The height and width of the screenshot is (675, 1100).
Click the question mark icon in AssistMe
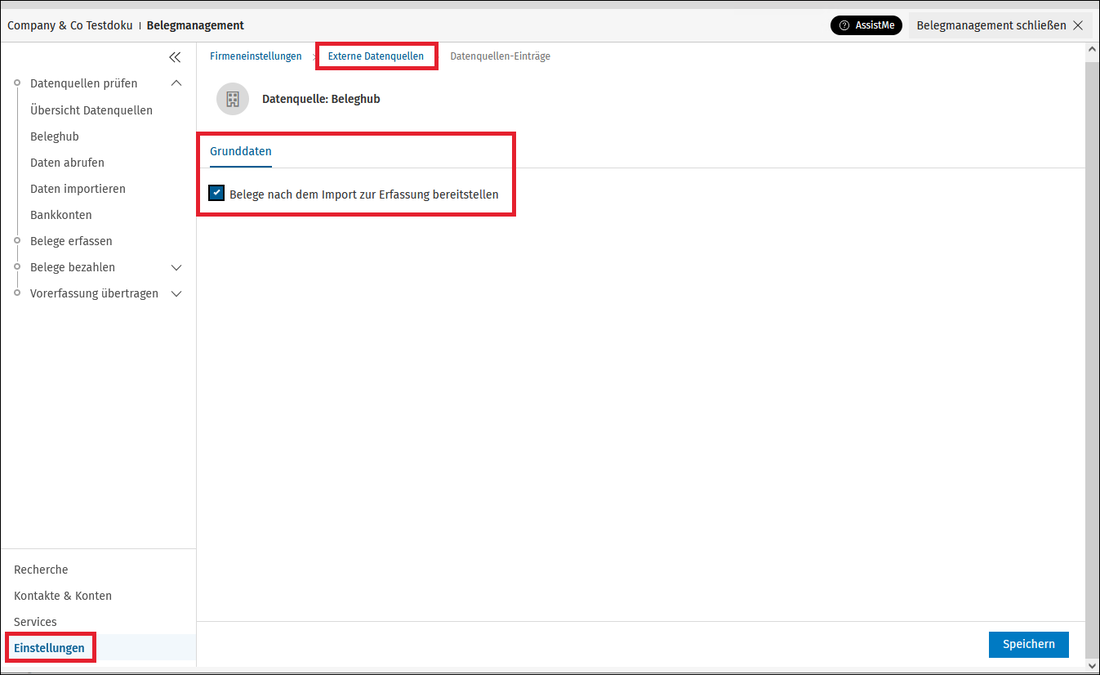pos(844,25)
